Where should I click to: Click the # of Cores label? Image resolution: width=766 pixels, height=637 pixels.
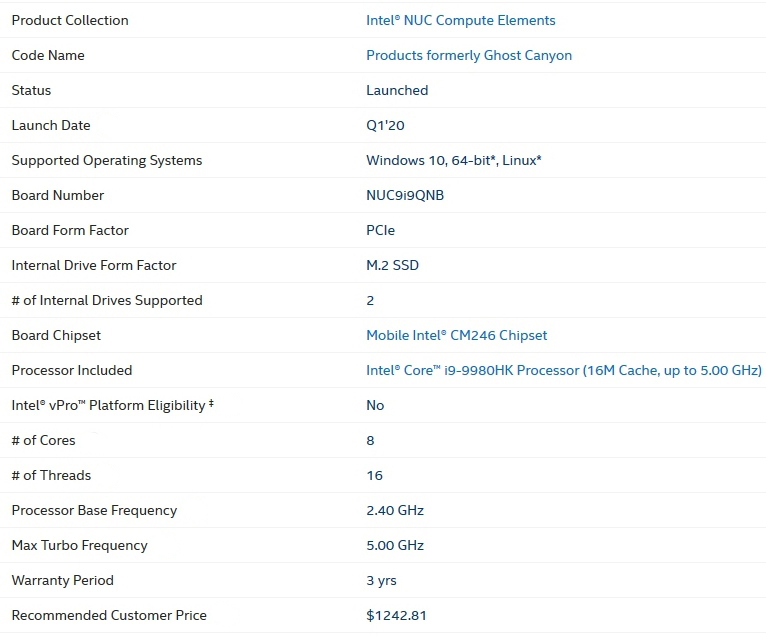43,441
